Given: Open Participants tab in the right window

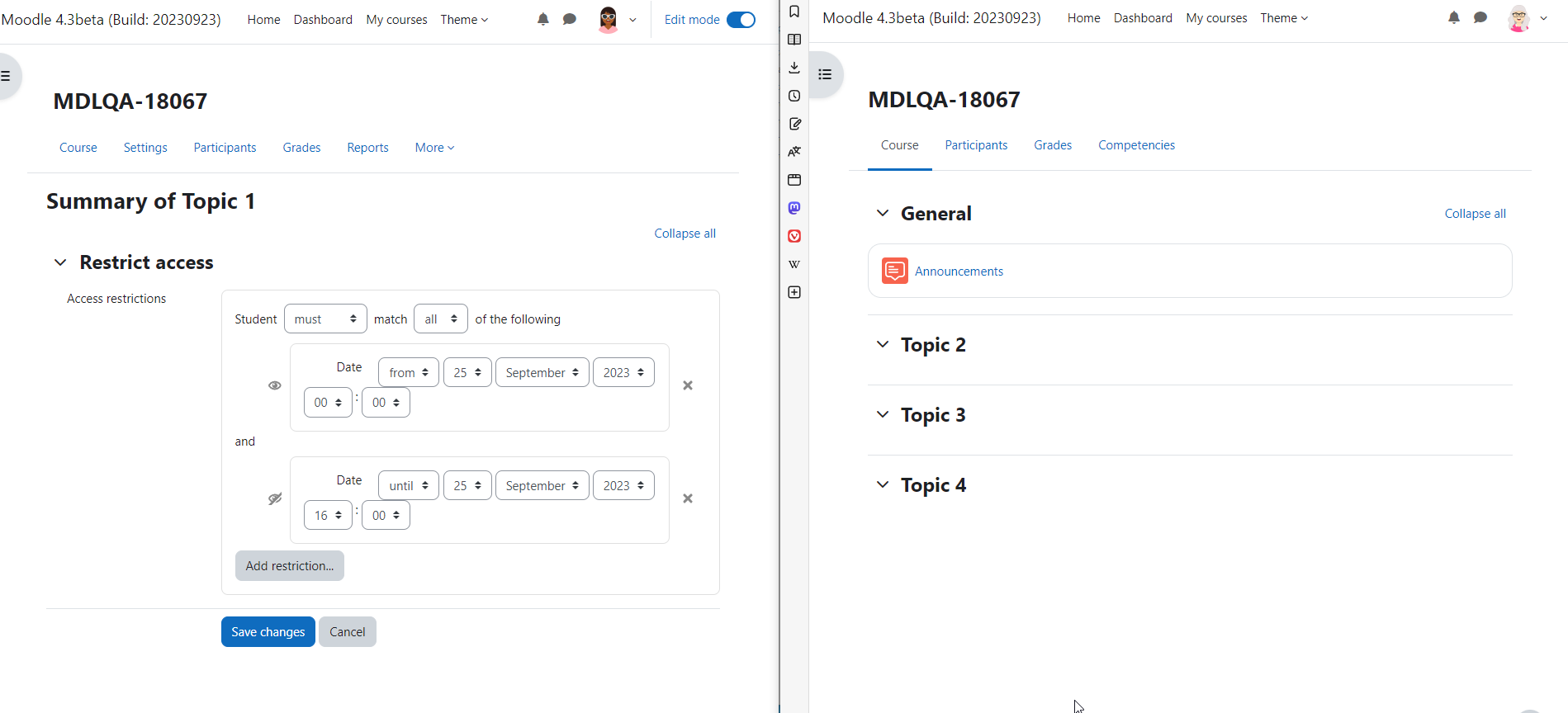Looking at the screenshot, I should click(x=976, y=145).
